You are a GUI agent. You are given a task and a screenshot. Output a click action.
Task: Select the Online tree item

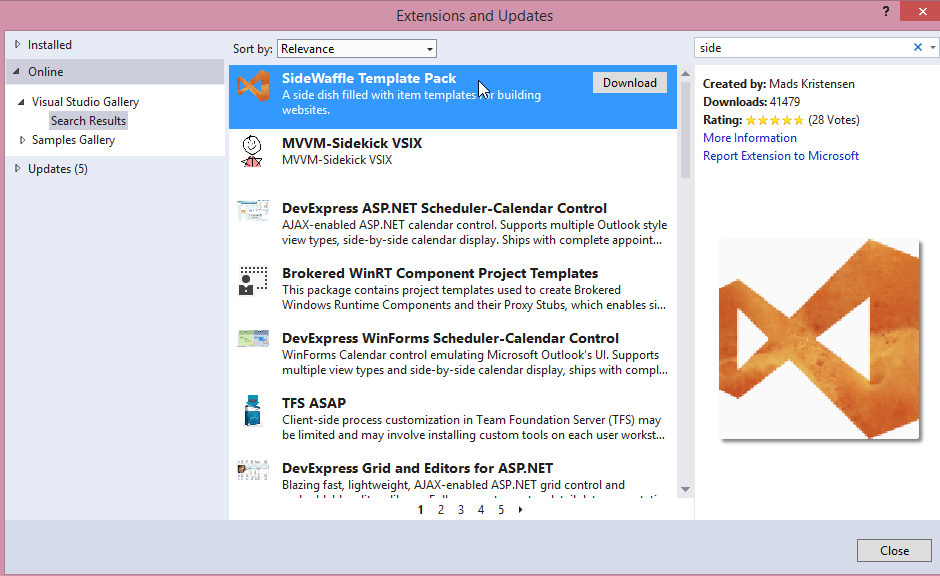(x=46, y=72)
